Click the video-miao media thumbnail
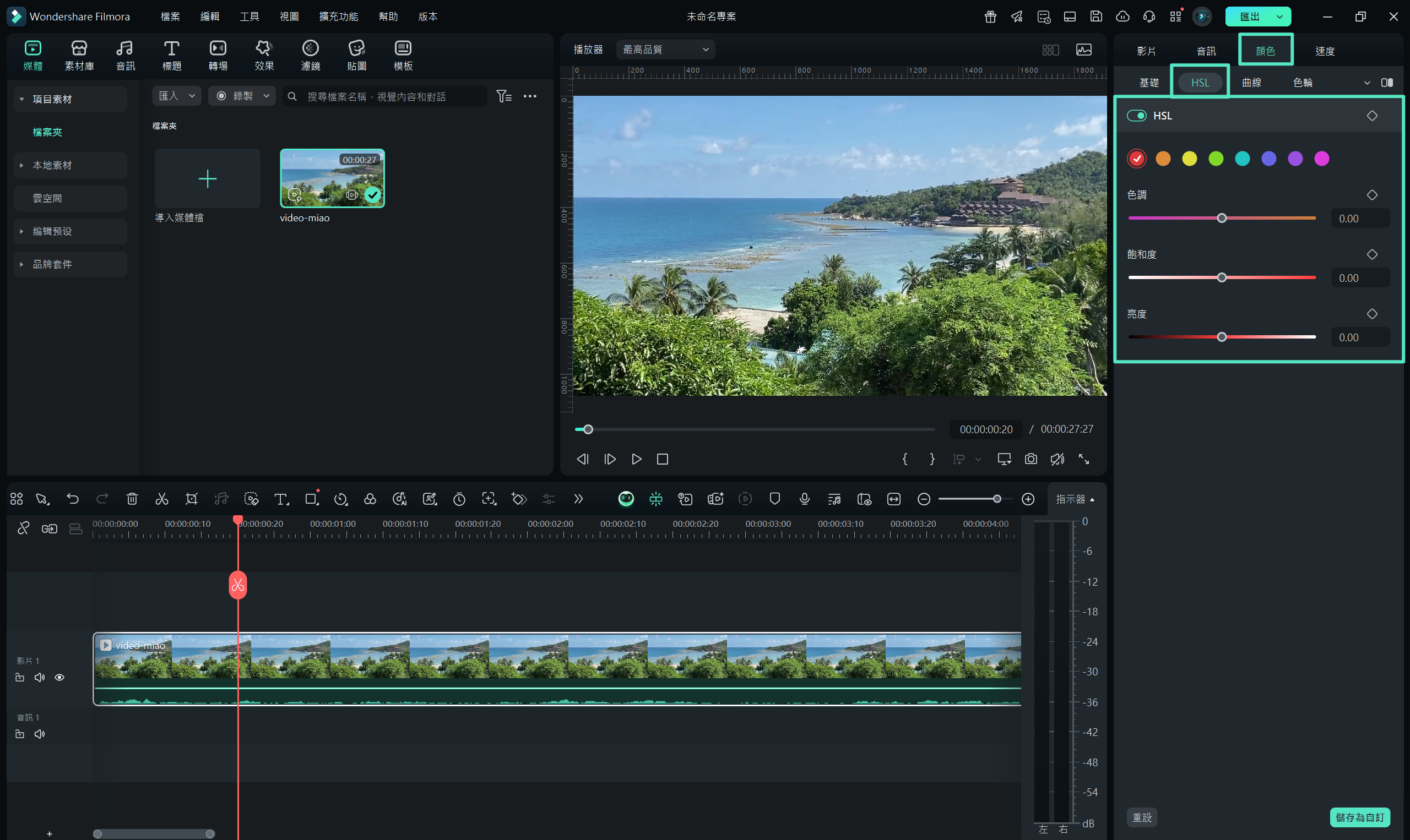Image resolution: width=1410 pixels, height=840 pixels. pyautogui.click(x=333, y=178)
